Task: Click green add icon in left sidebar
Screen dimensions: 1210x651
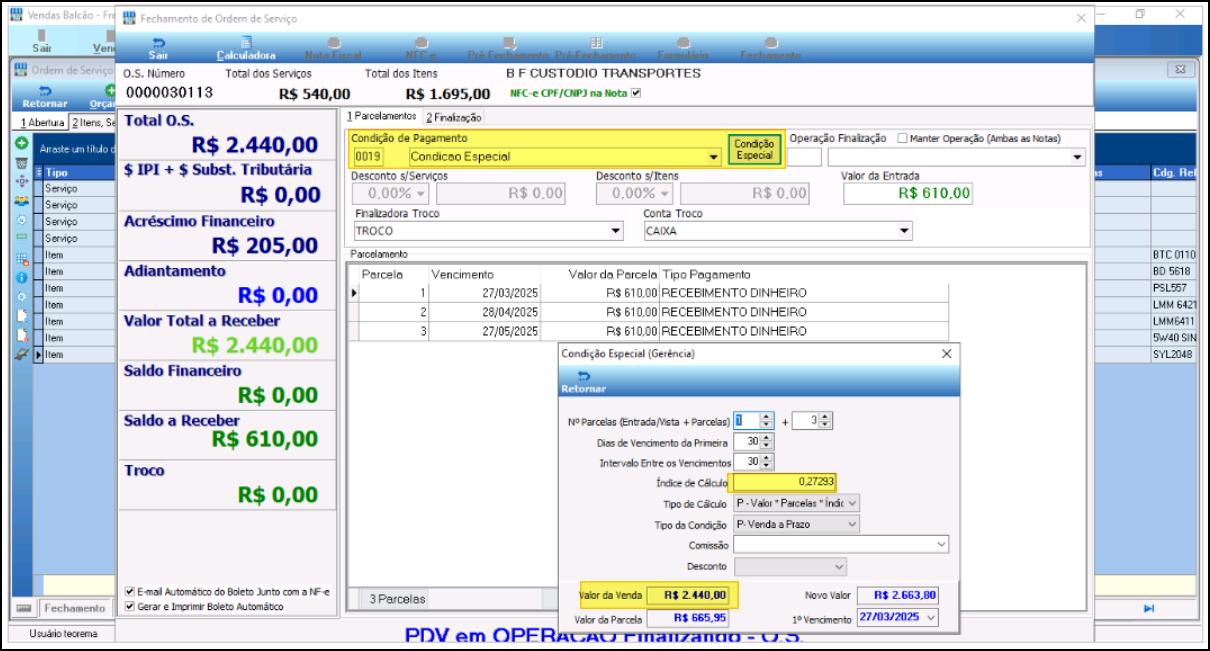Action: (x=21, y=144)
